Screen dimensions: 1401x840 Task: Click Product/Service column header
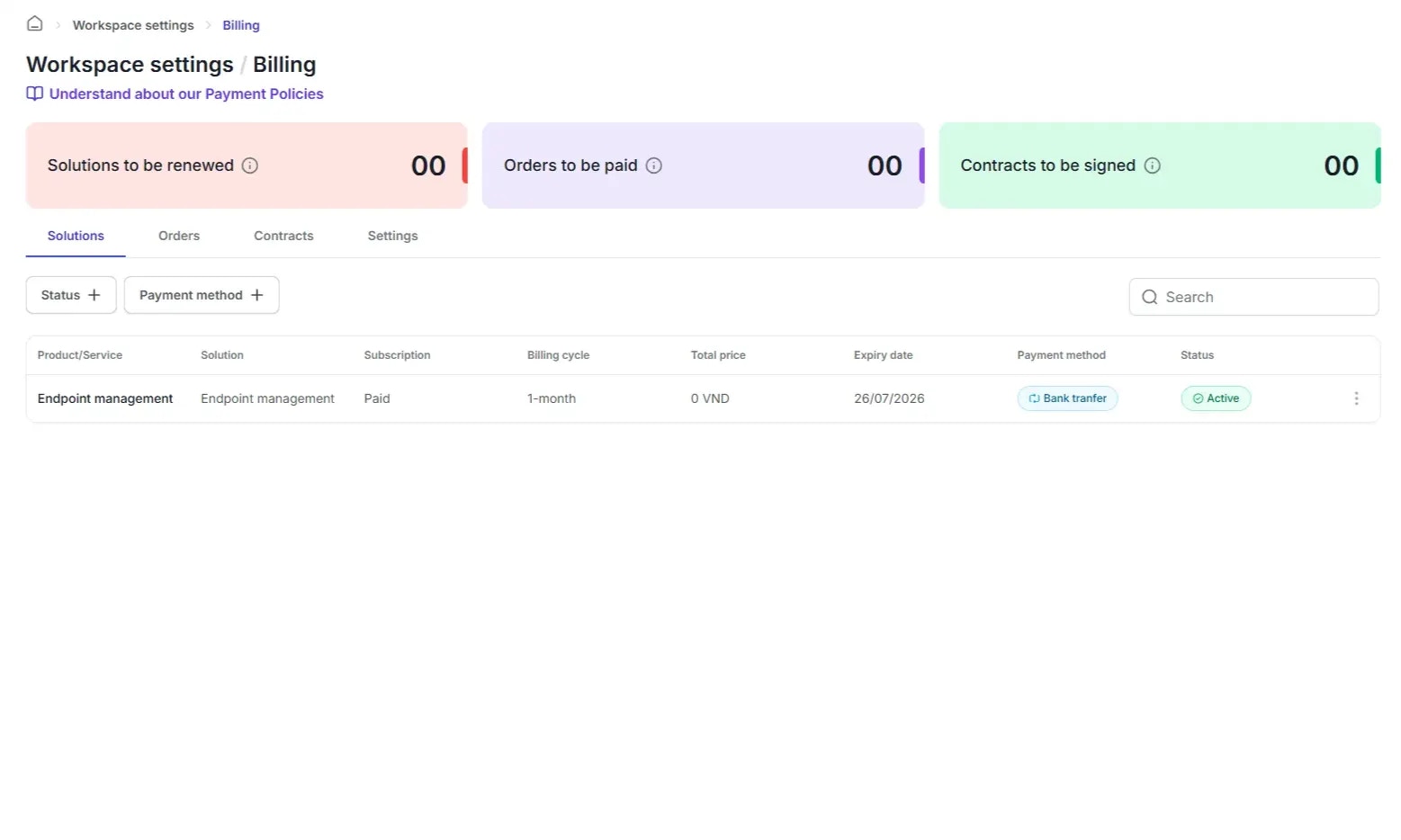(x=80, y=355)
